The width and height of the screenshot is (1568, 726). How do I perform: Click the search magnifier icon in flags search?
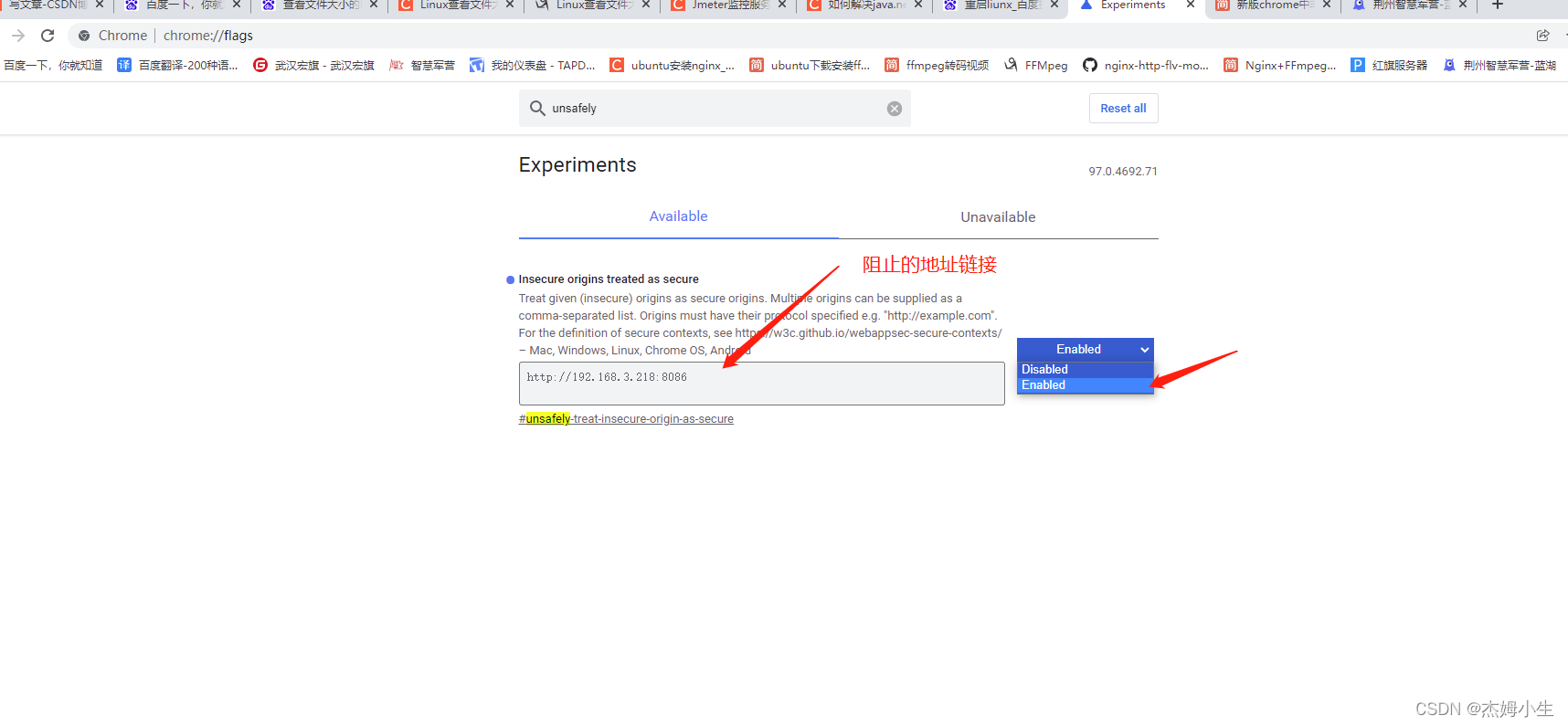537,108
